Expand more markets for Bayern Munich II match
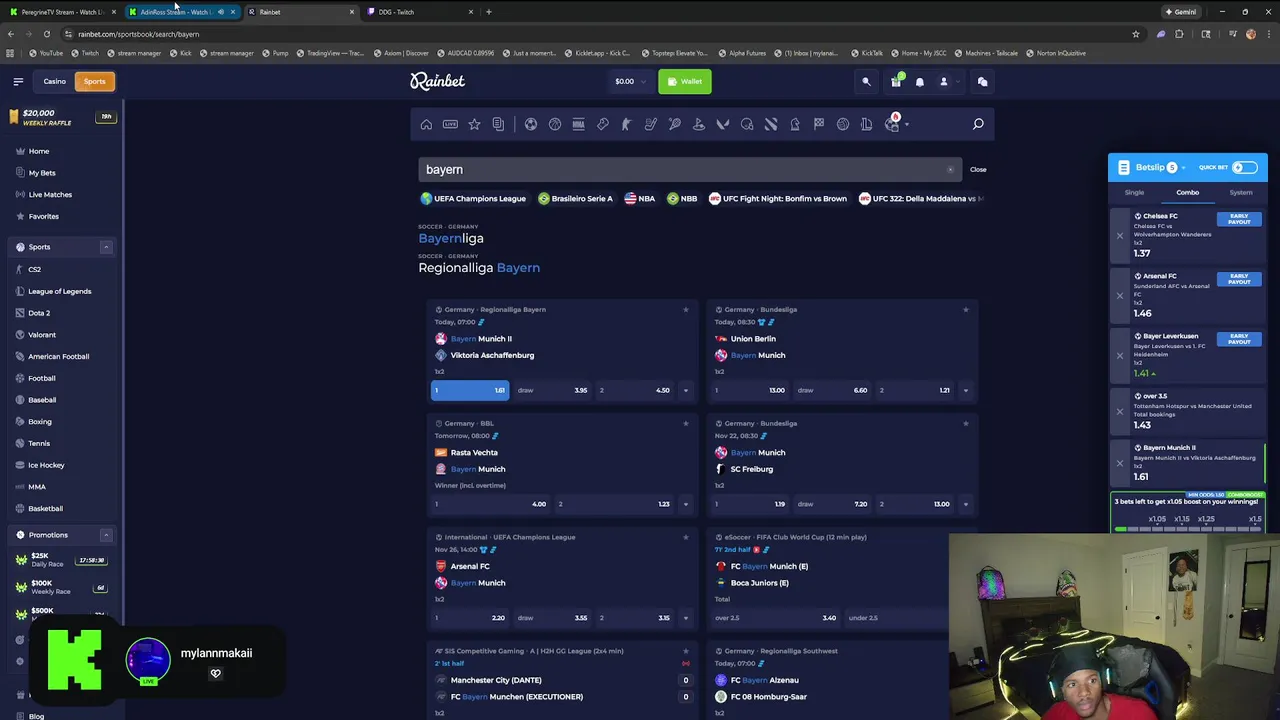The height and width of the screenshot is (720, 1280). 685,390
